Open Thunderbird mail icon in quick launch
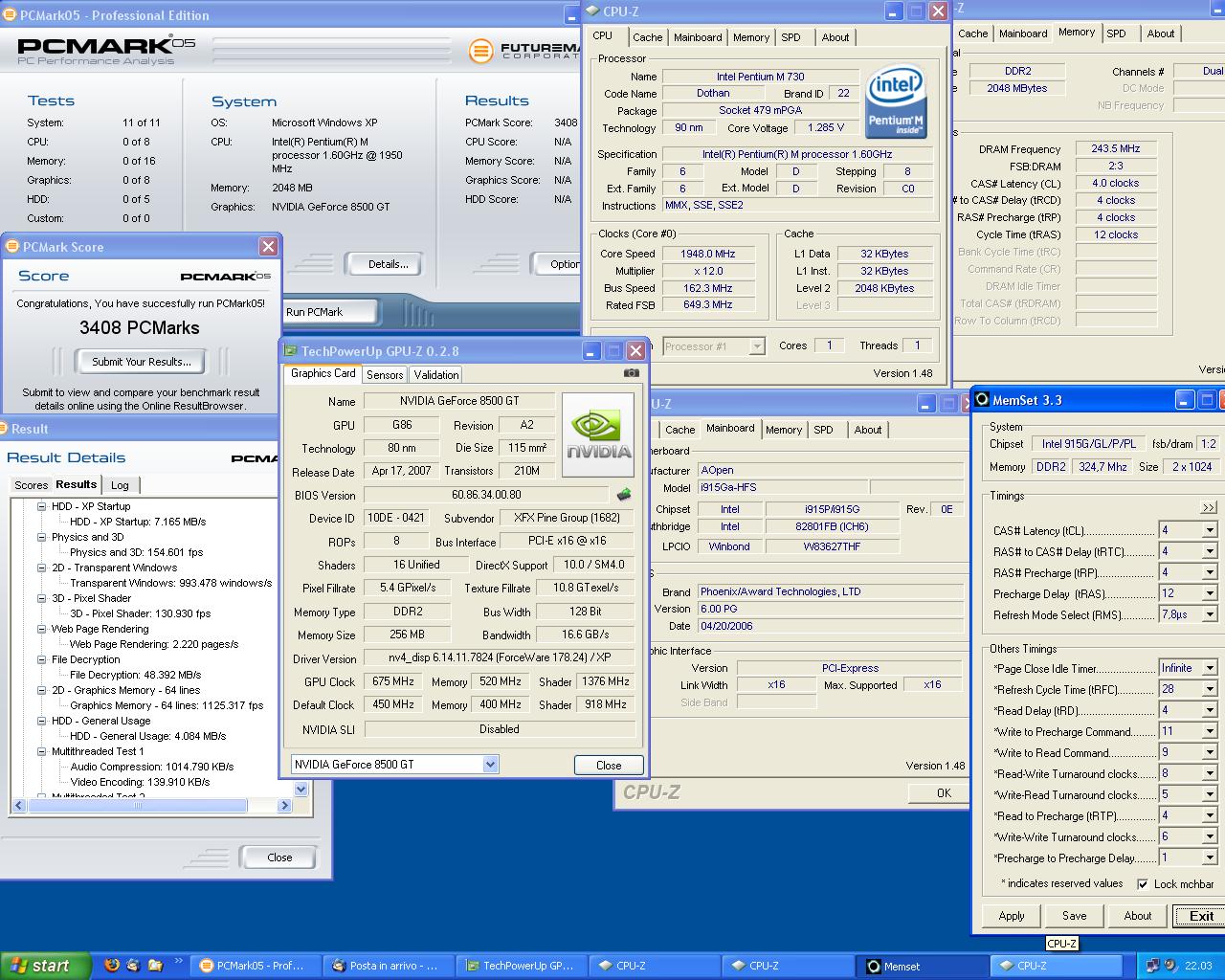1225x980 pixels. tap(133, 966)
